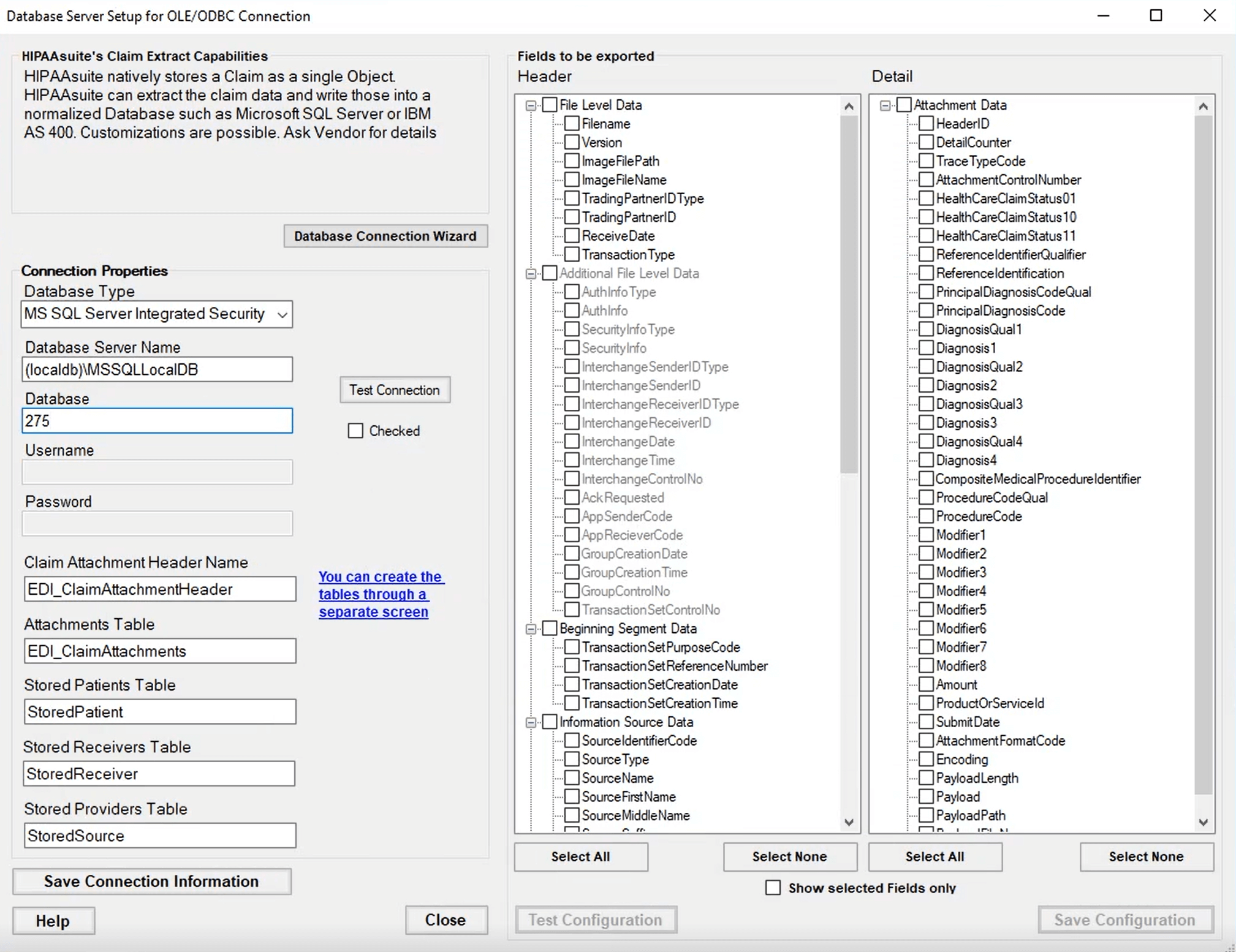Tick the Checked checkbox
The image size is (1236, 952).
pyautogui.click(x=355, y=431)
